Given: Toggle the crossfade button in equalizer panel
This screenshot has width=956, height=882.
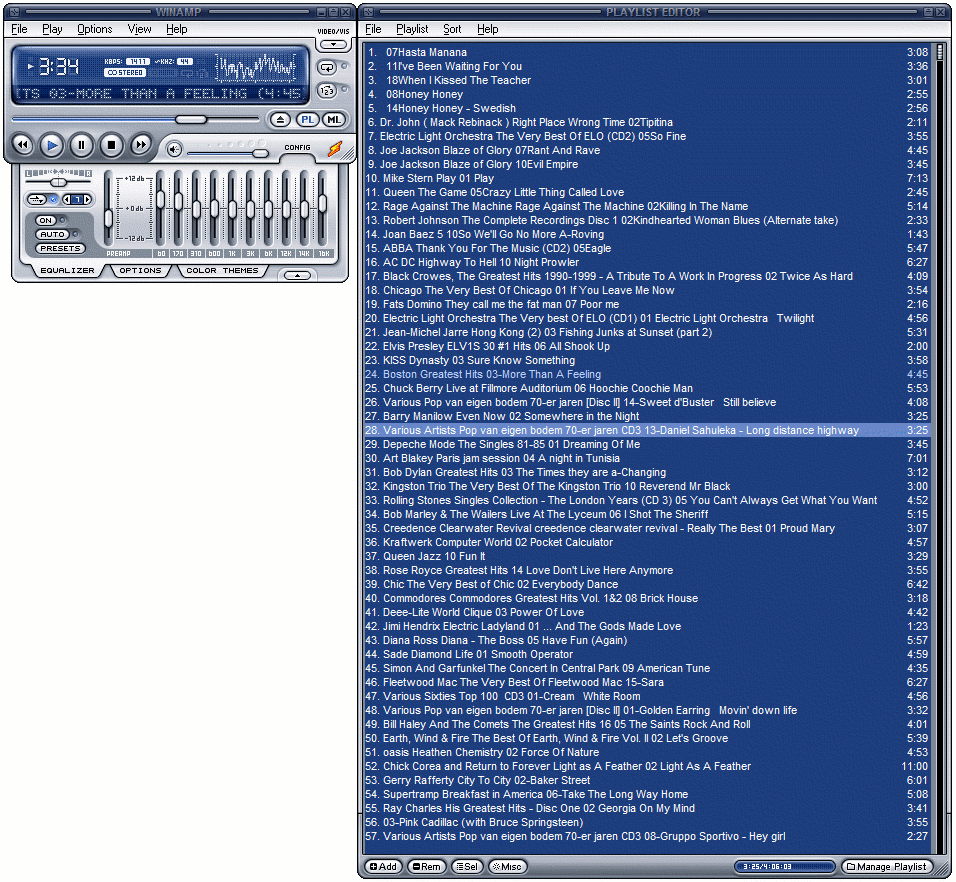Looking at the screenshot, I should pyautogui.click(x=37, y=199).
